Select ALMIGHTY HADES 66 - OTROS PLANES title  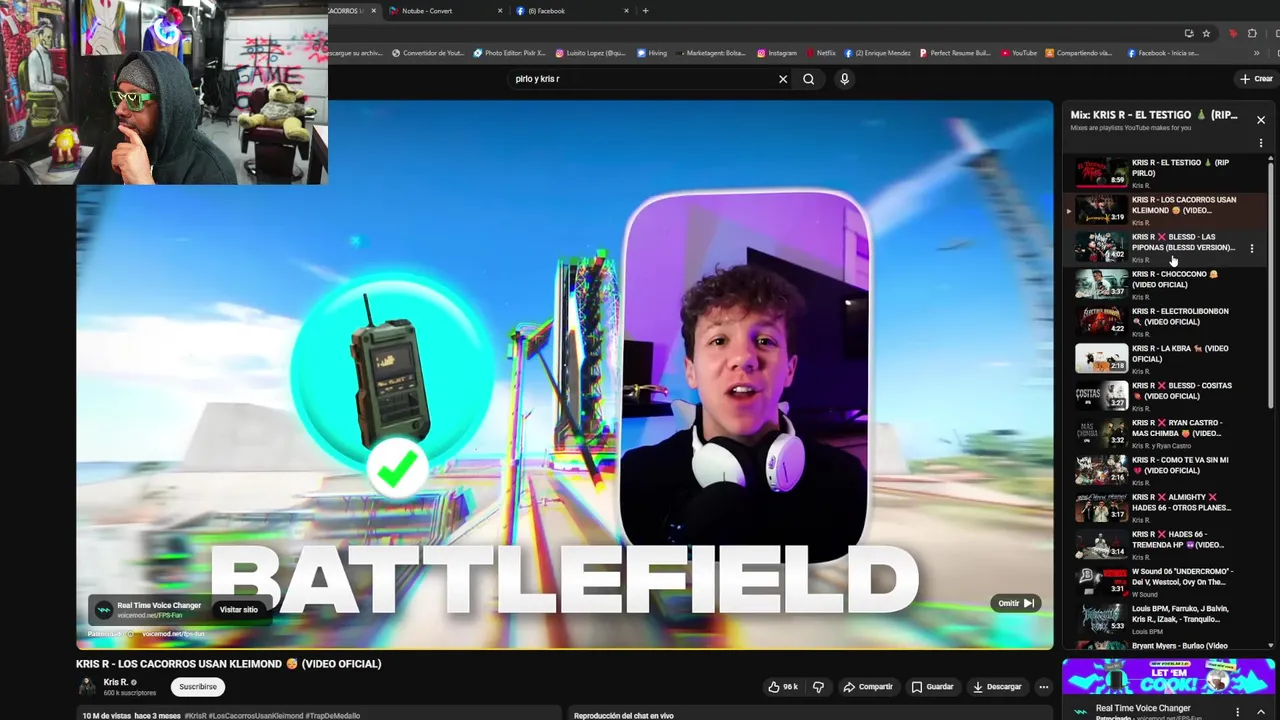1181,502
